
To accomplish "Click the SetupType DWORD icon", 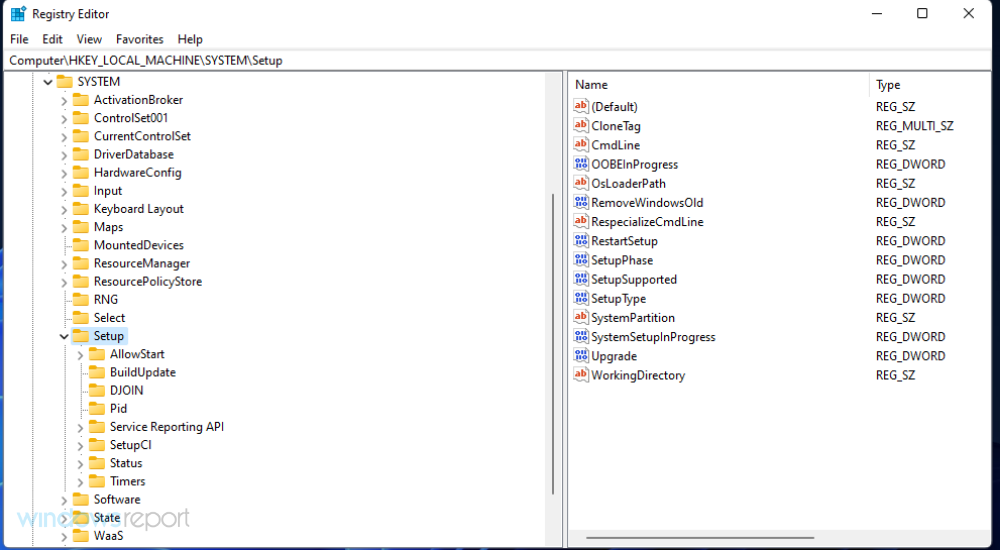I will pos(581,298).
